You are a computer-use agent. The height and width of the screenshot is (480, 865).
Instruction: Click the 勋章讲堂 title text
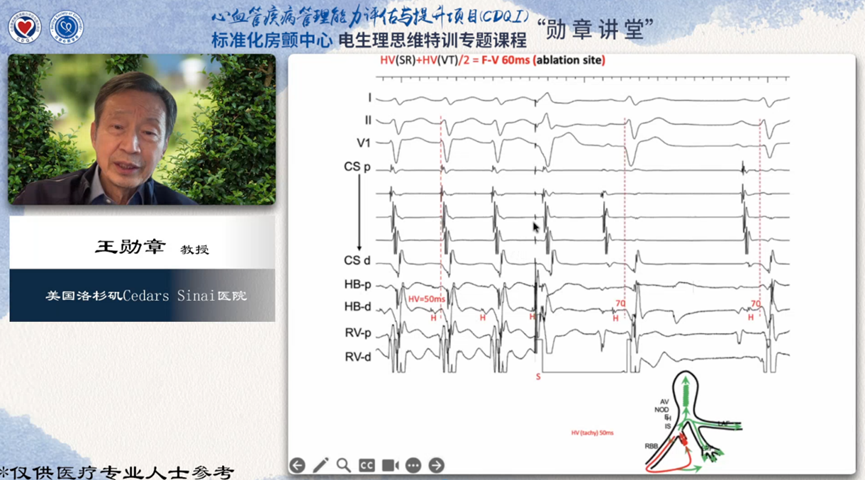[595, 29]
